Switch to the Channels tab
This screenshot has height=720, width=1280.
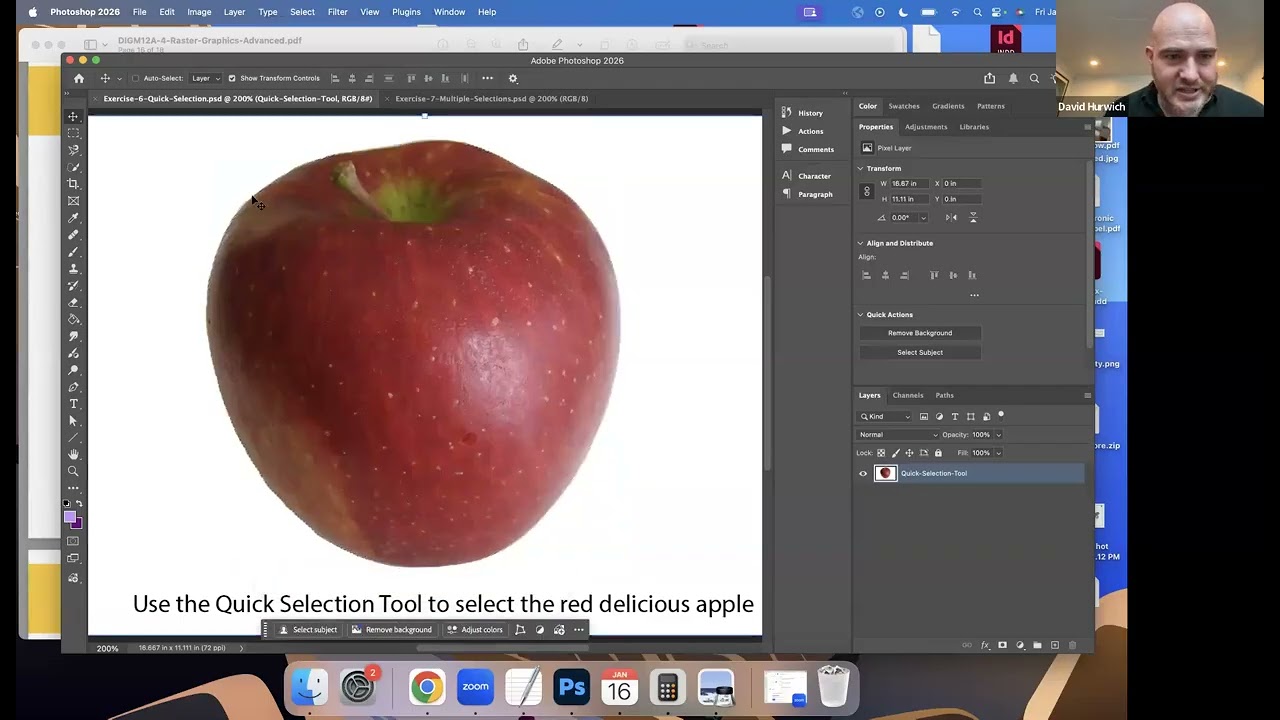908,395
